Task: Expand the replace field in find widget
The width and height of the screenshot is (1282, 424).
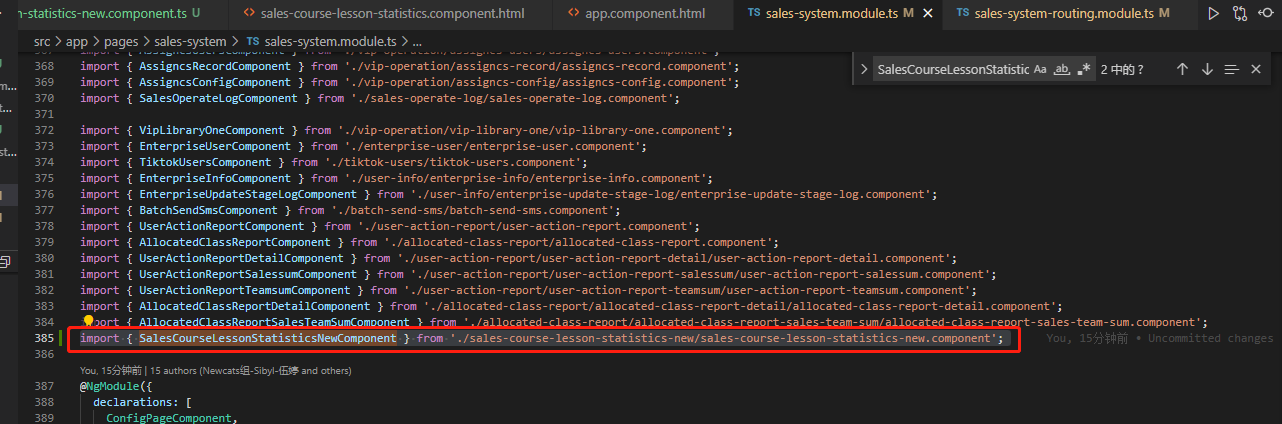Action: point(863,69)
